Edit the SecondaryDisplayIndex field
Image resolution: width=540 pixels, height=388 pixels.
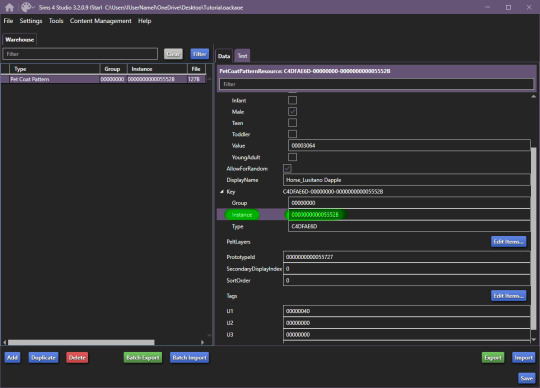click(x=407, y=269)
